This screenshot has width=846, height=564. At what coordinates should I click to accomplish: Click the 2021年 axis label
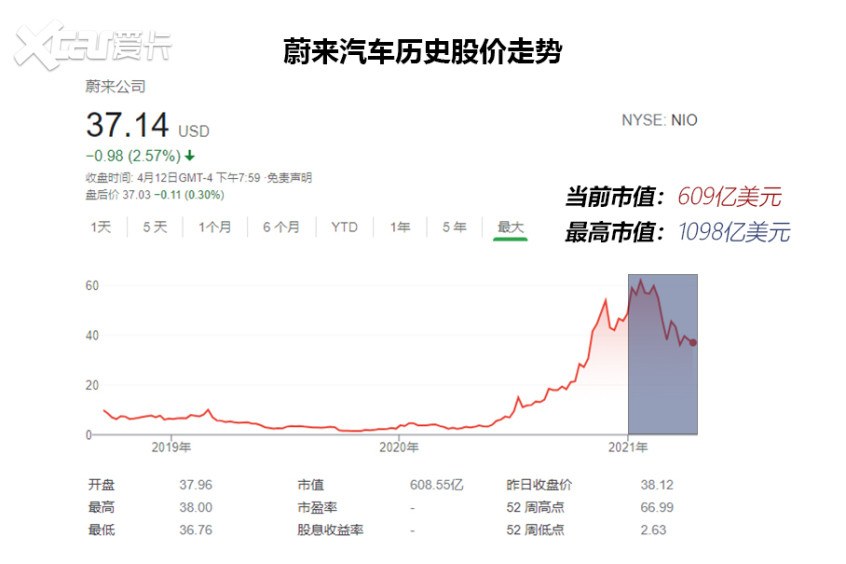click(x=628, y=447)
